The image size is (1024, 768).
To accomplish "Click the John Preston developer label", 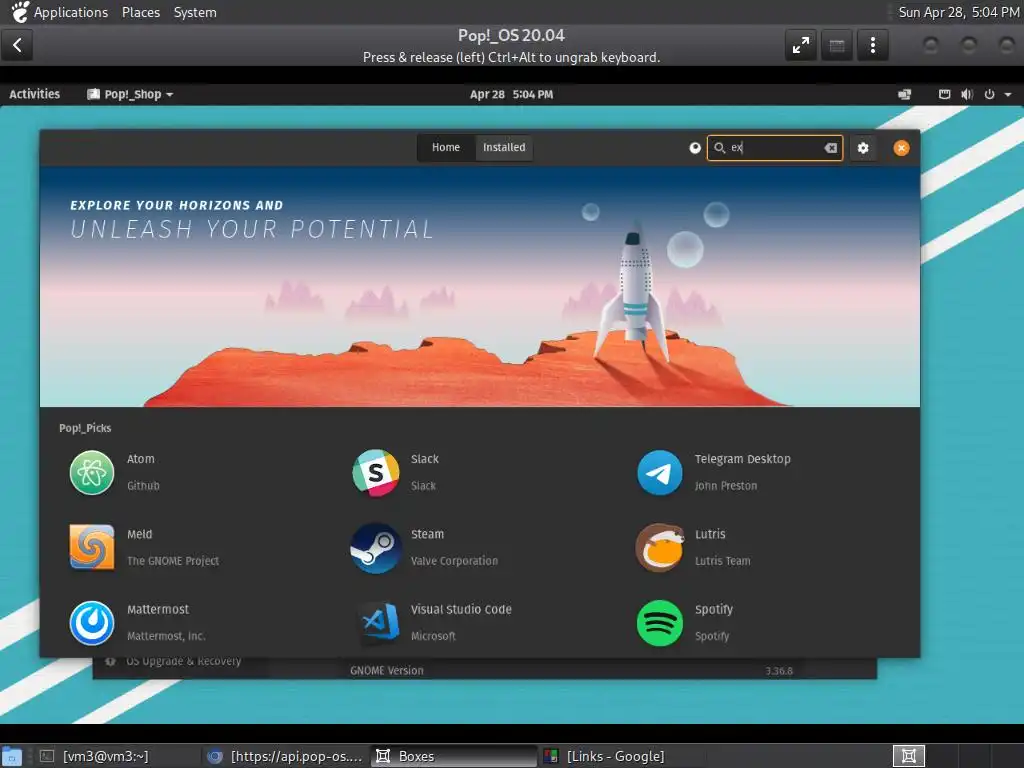I will pos(726,485).
